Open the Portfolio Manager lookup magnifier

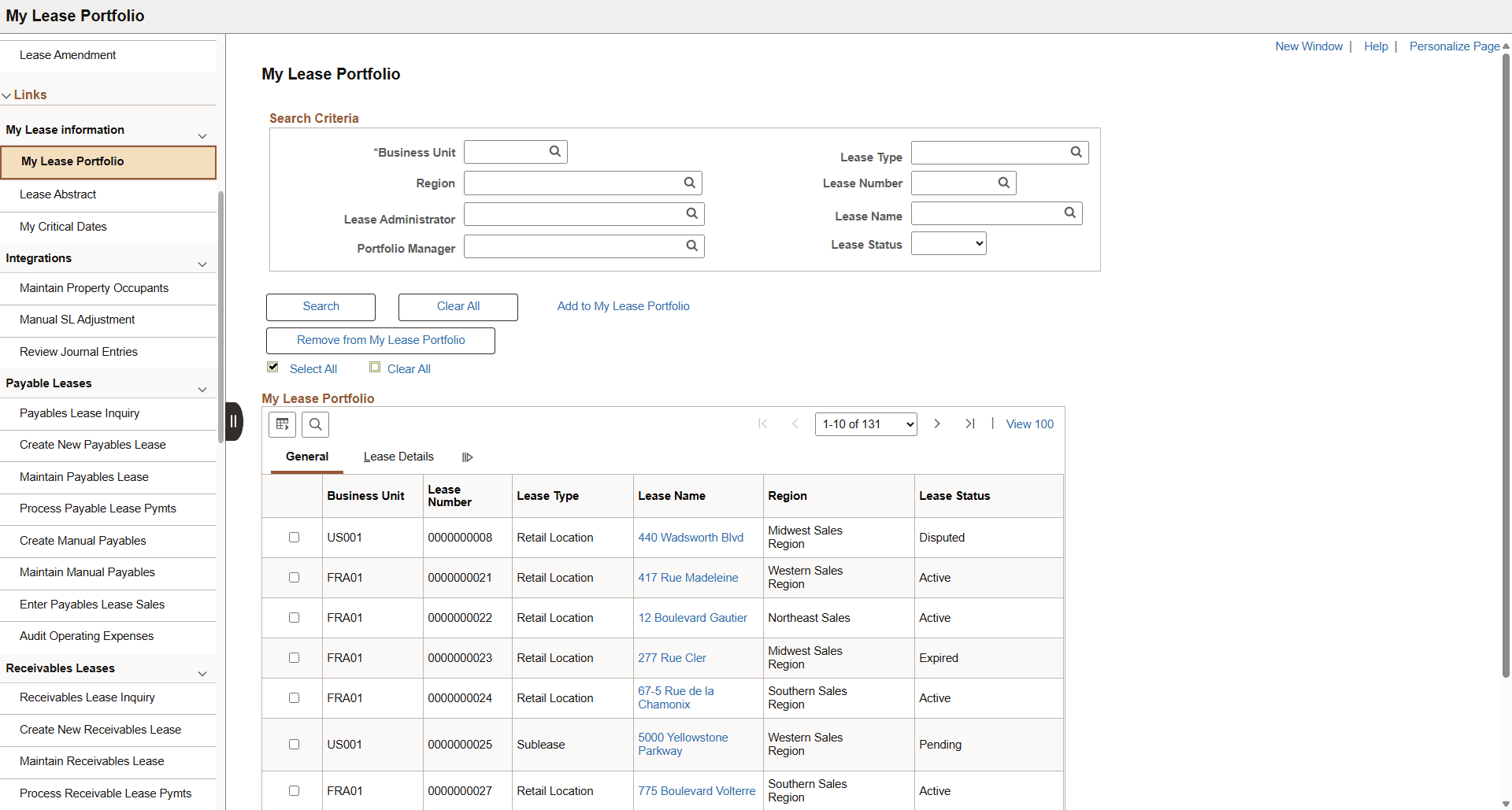(x=693, y=246)
